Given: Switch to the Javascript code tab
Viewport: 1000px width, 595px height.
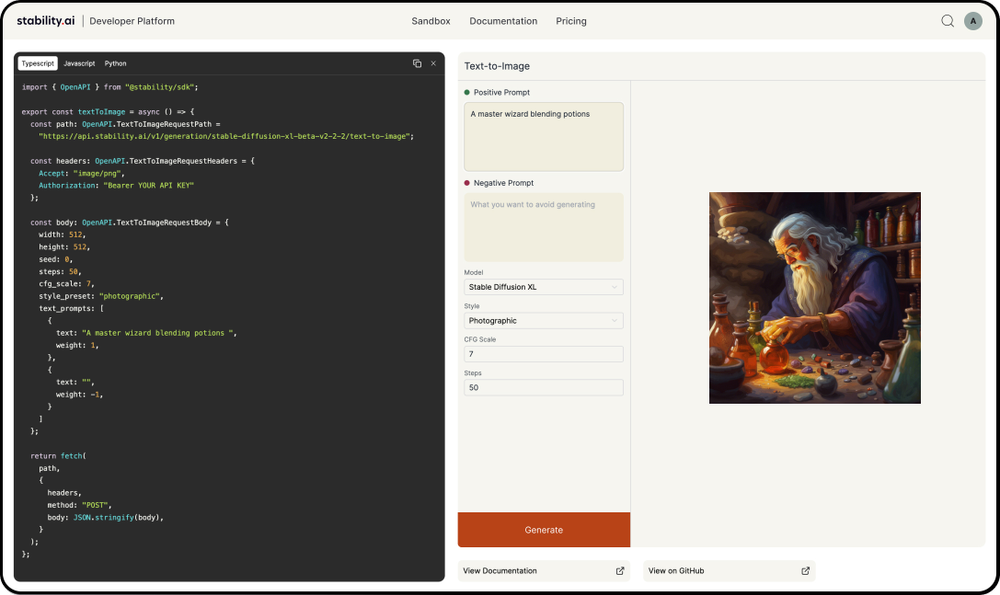Looking at the screenshot, I should (x=79, y=63).
